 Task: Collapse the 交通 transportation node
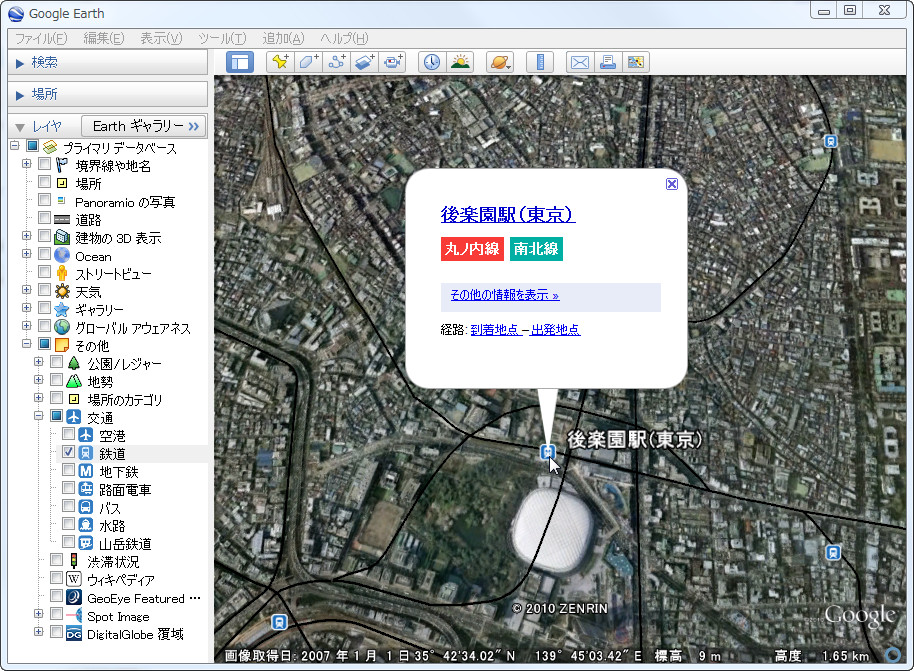coord(38,416)
